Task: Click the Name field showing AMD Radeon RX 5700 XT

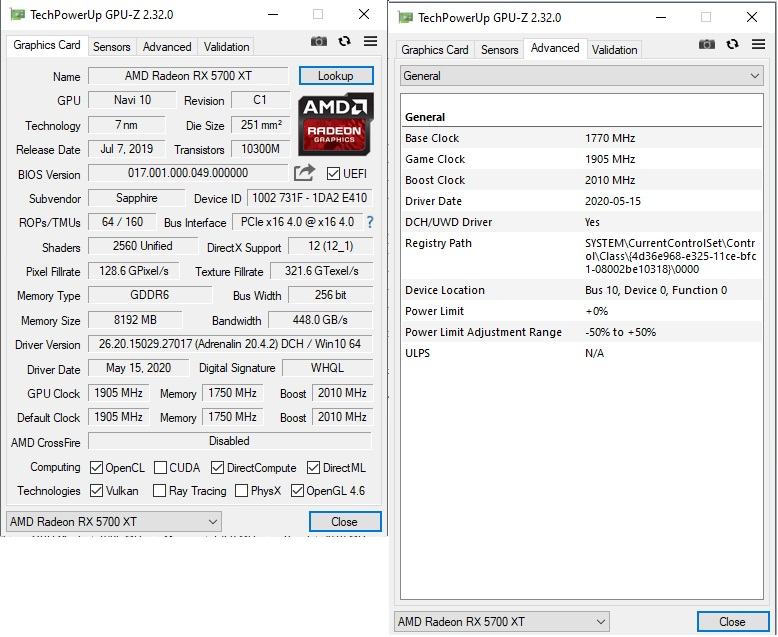Action: [188, 75]
